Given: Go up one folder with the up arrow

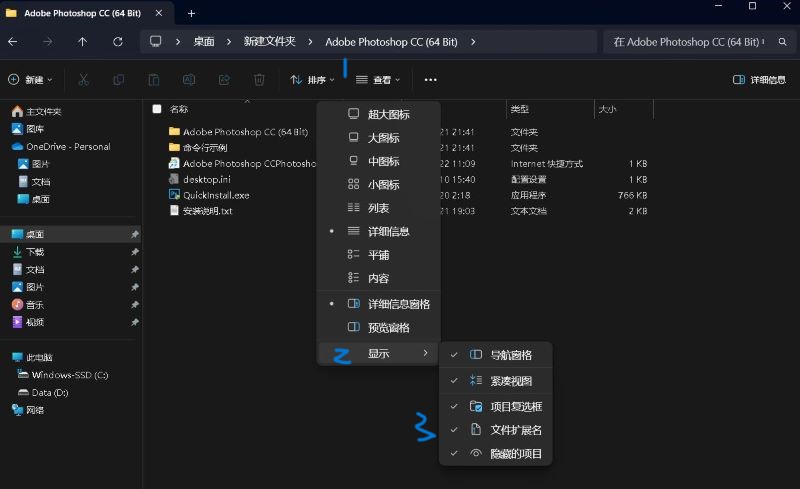Looking at the screenshot, I should (82, 42).
